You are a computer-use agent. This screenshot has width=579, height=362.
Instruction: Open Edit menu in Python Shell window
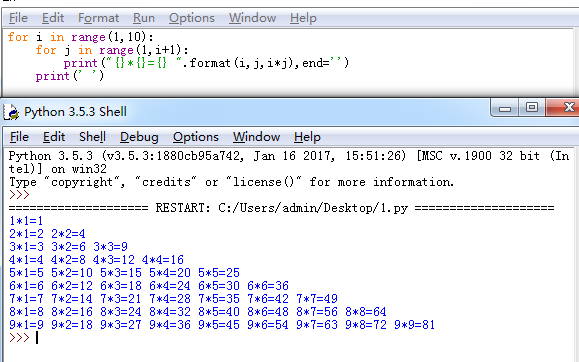tap(54, 137)
